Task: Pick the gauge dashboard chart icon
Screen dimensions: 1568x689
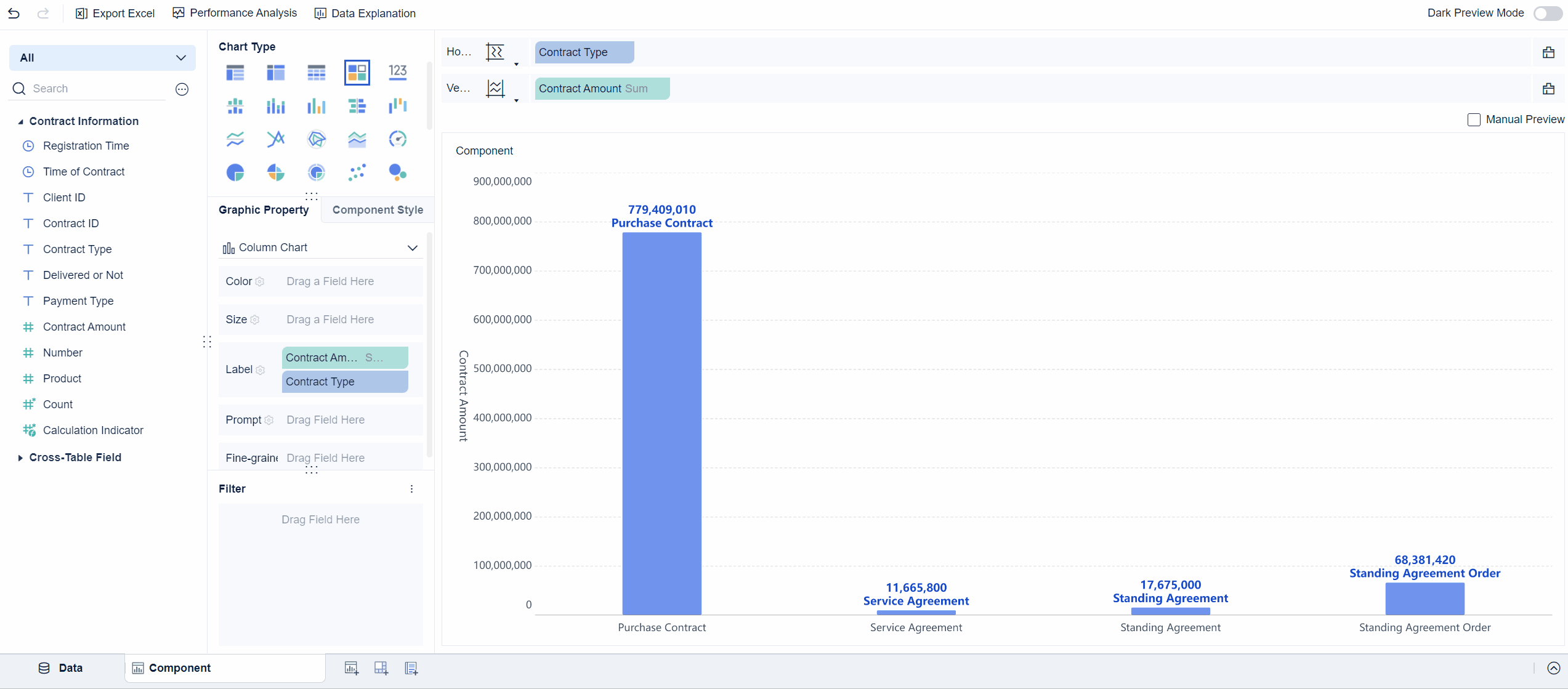Action: pyautogui.click(x=398, y=139)
